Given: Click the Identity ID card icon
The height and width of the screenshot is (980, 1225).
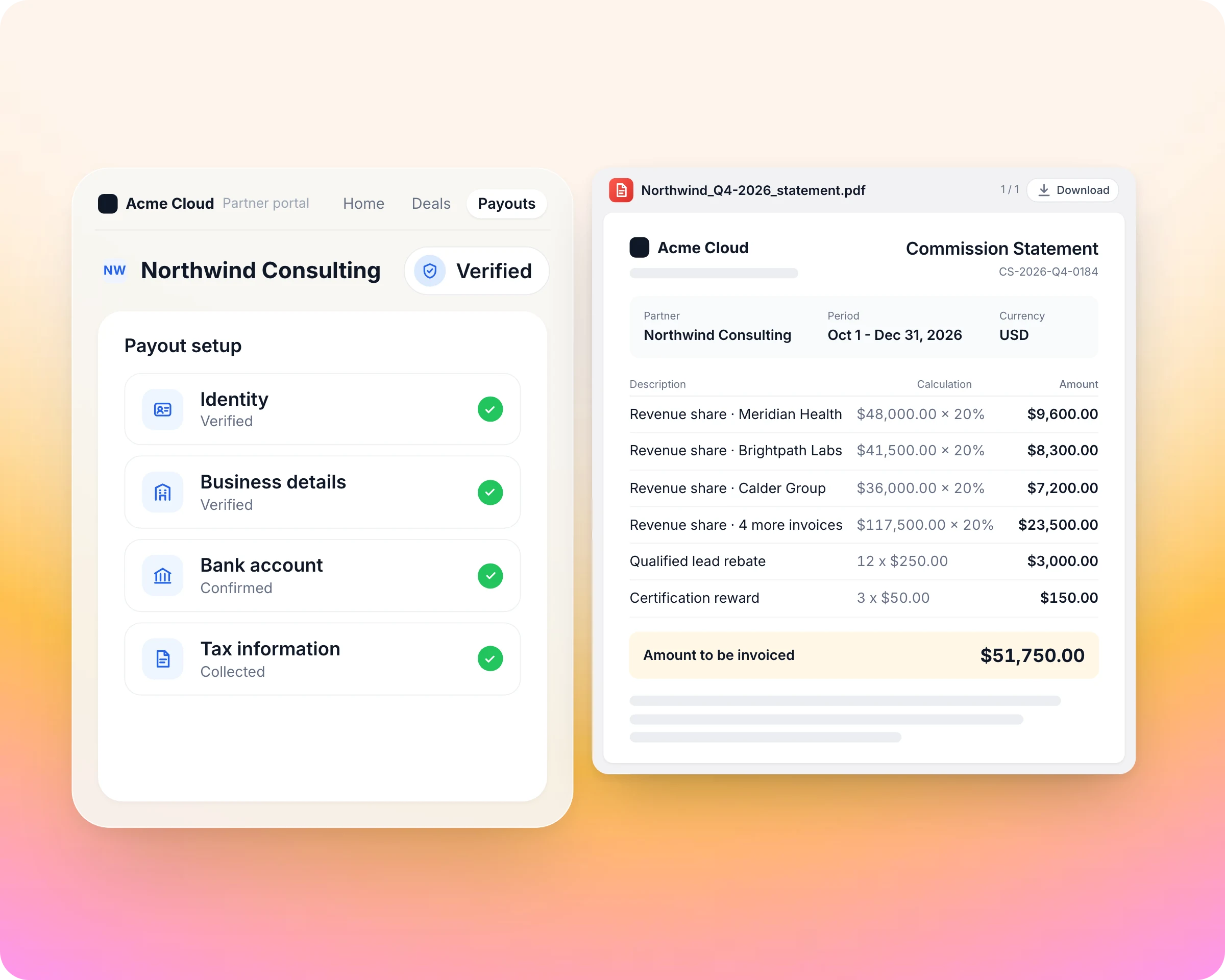Looking at the screenshot, I should point(162,410).
